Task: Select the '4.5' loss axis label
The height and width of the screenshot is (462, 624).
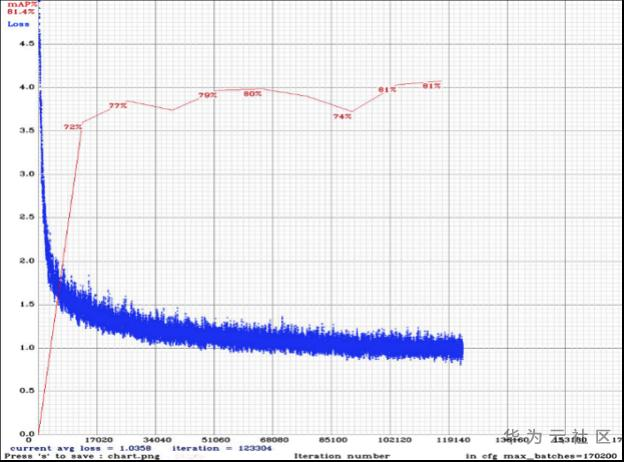Action: coord(27,44)
